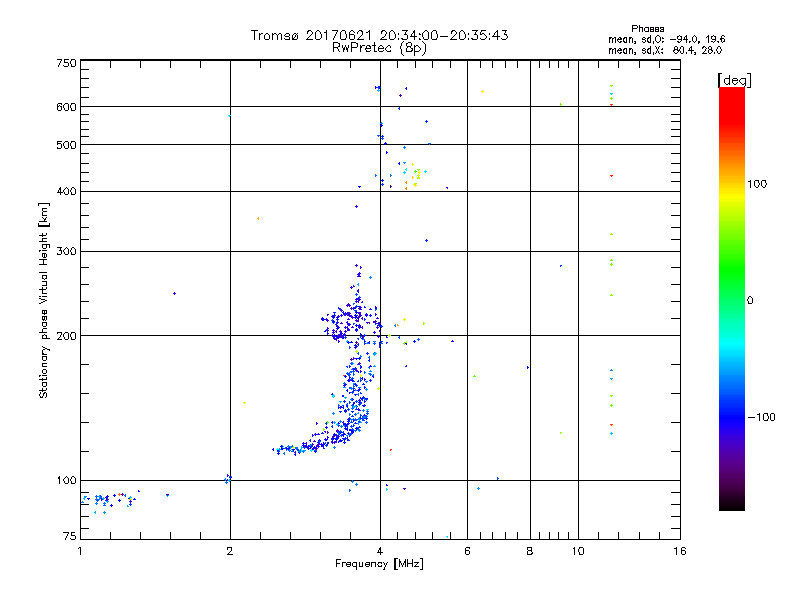Click the 600 km height tick label

coord(66,107)
